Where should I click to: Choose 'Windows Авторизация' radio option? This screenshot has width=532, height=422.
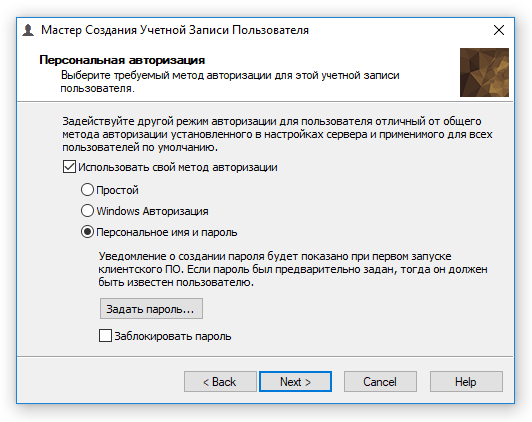tap(87, 211)
